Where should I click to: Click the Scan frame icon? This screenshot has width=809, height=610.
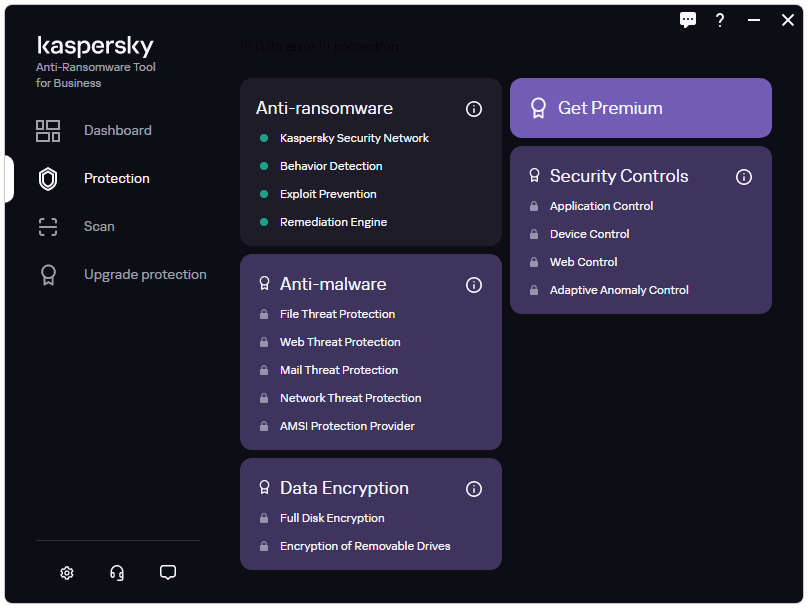(48, 227)
